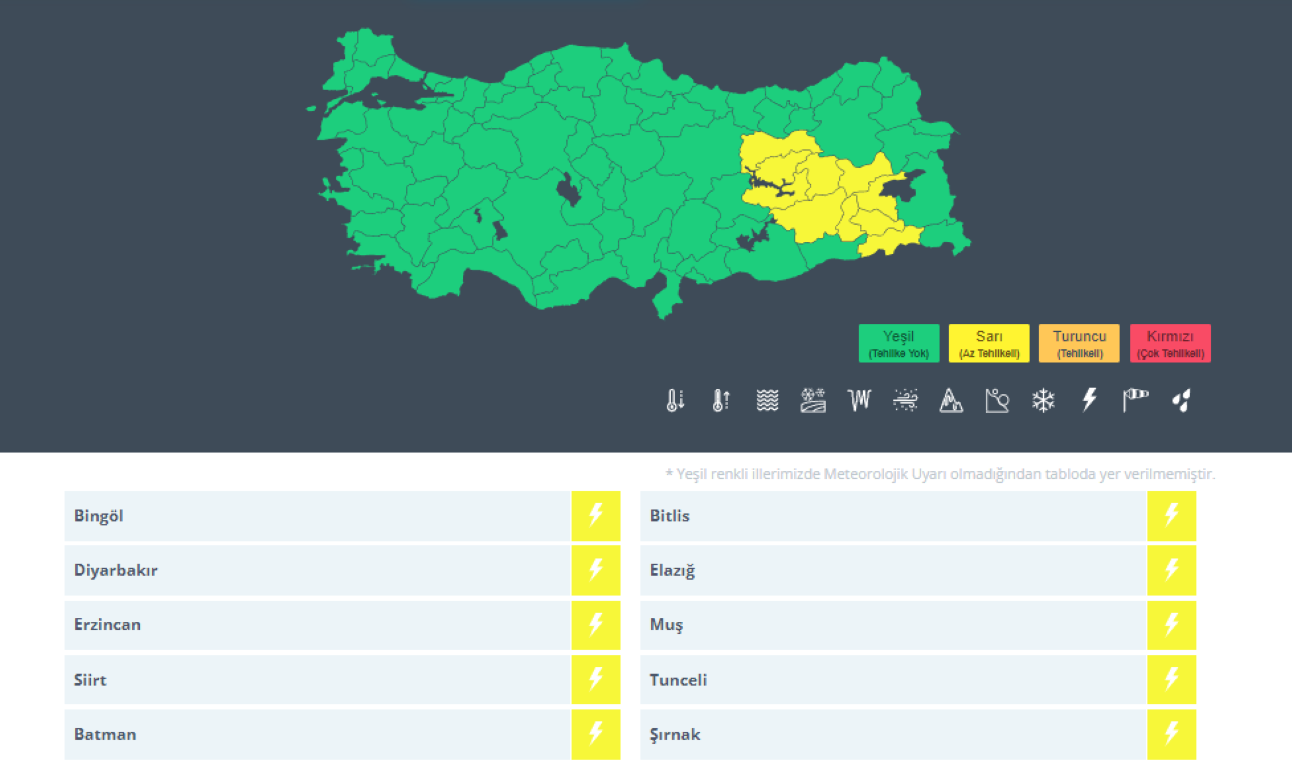Screen dimensions: 1292x768
Task: Click the lightning icon in Muş row
Action: pyautogui.click(x=1172, y=625)
